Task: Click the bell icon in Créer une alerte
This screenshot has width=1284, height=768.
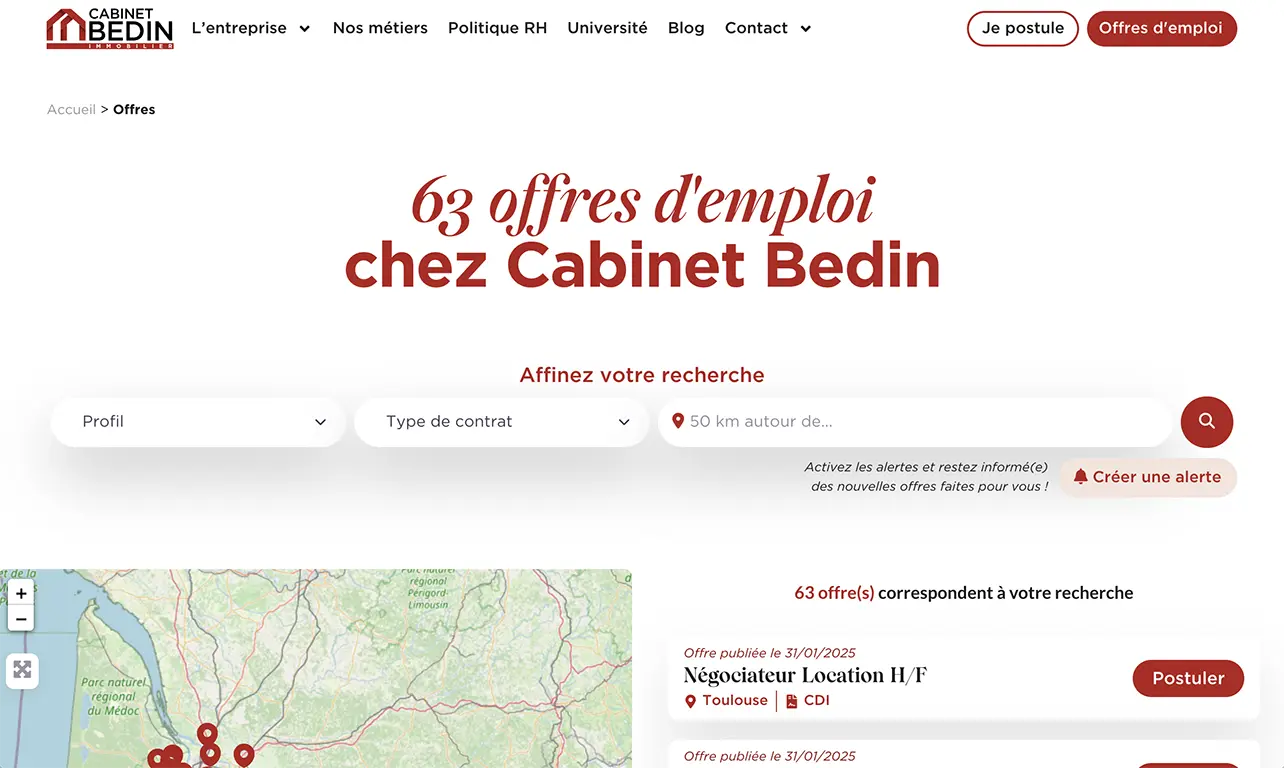Action: tap(1080, 477)
